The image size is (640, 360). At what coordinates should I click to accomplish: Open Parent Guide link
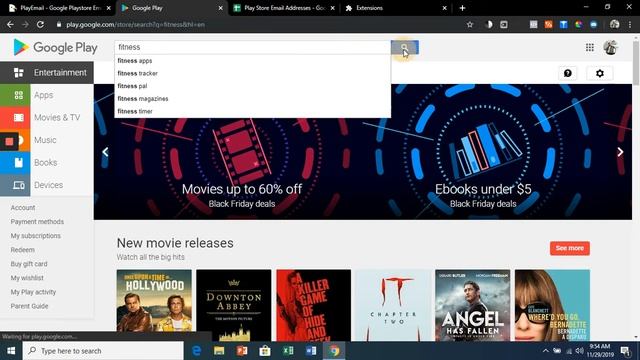(x=29, y=306)
